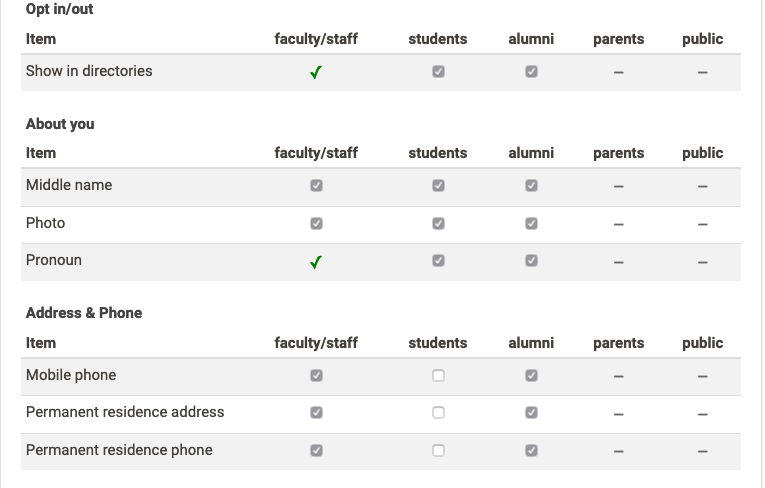Uncheck Mobile phone for faculty/staff

316,375
